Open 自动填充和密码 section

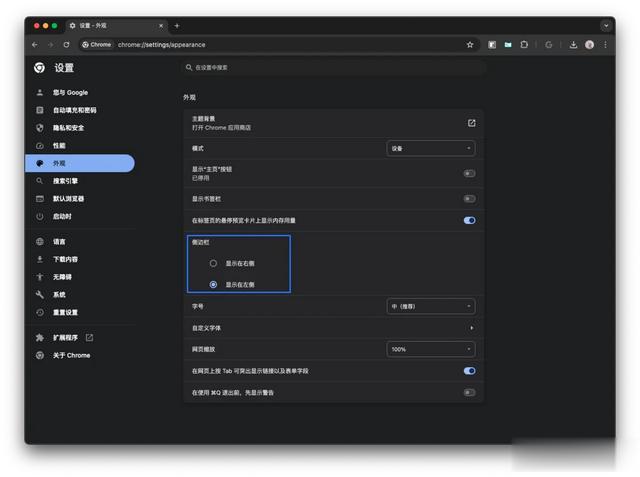click(80, 110)
